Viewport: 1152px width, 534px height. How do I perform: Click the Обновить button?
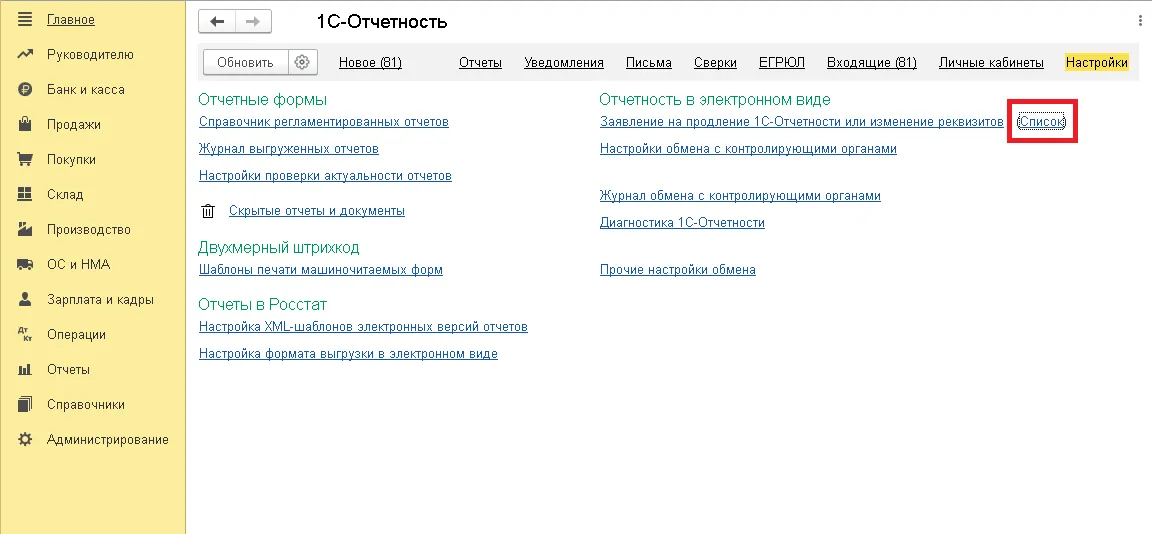point(245,62)
